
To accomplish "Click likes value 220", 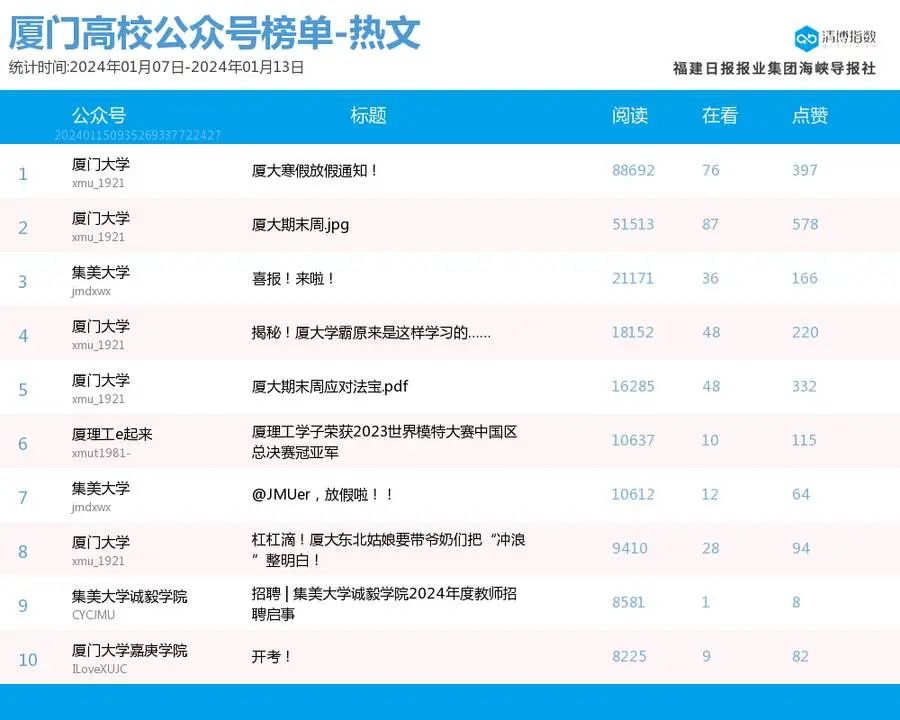I will click(805, 332).
